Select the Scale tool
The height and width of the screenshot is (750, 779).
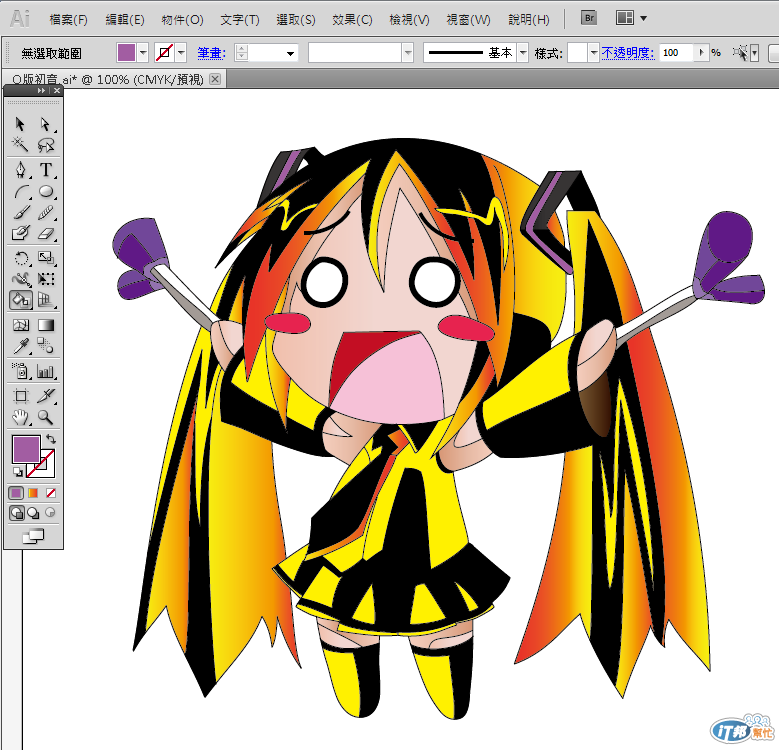point(46,258)
